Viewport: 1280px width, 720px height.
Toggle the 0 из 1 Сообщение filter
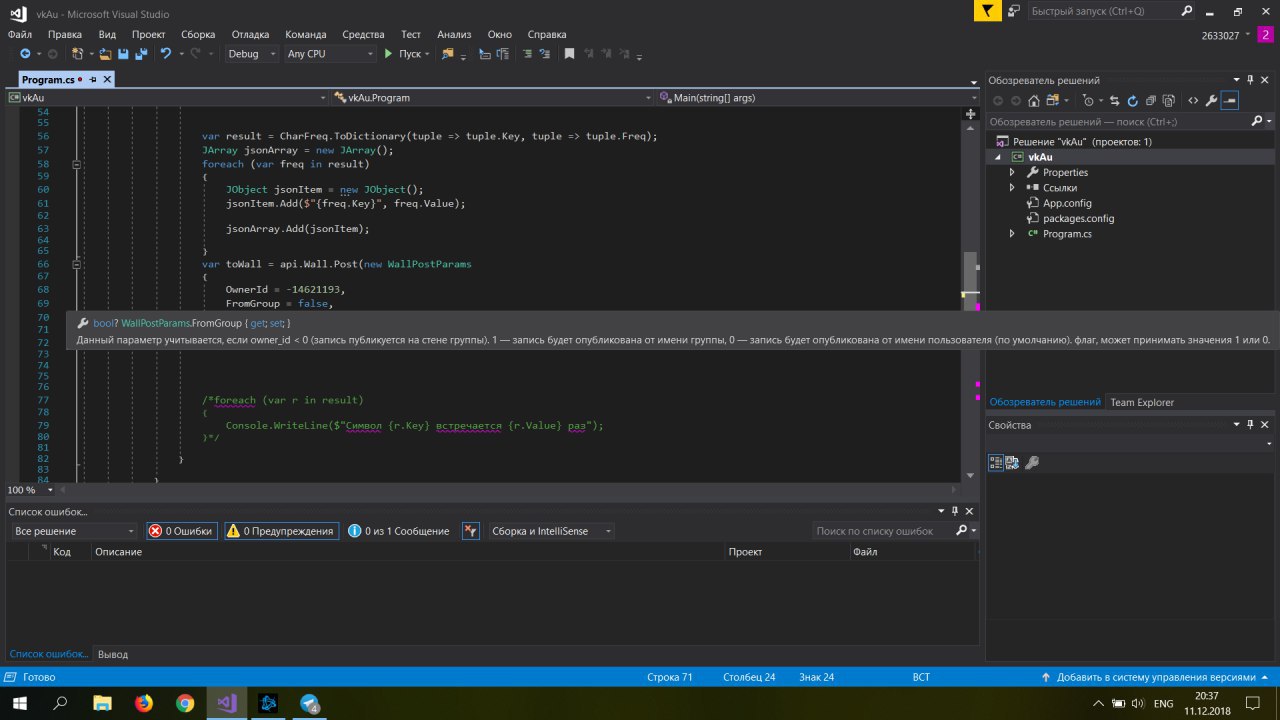(400, 531)
